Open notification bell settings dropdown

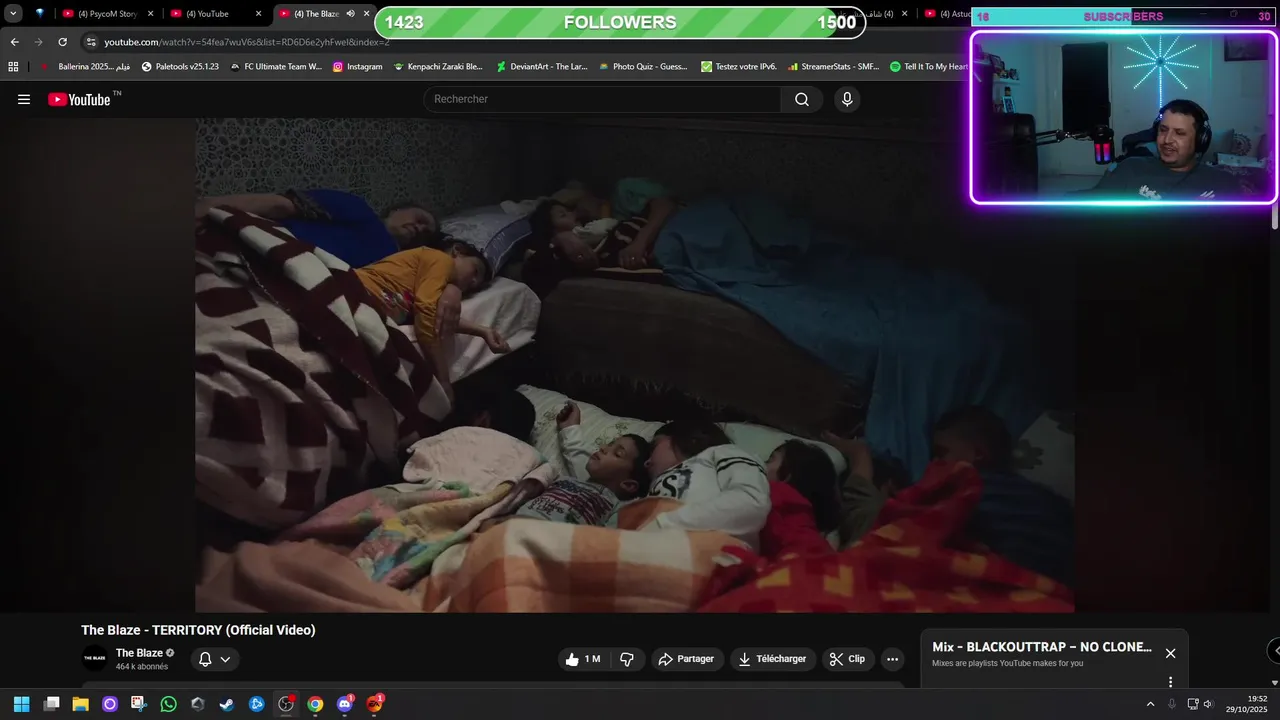click(x=214, y=659)
